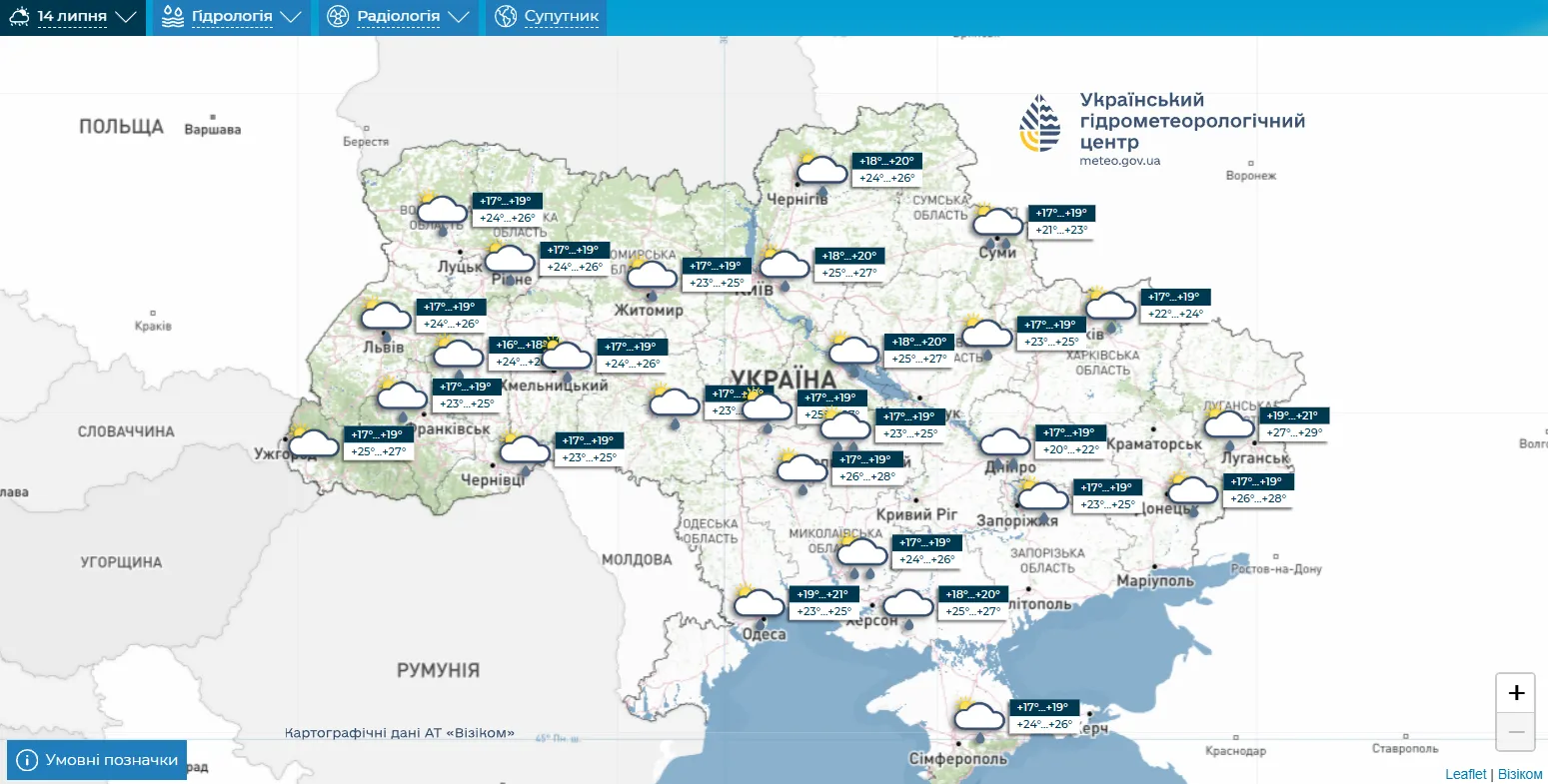Click the Запоріжжя weather icon

(1042, 498)
